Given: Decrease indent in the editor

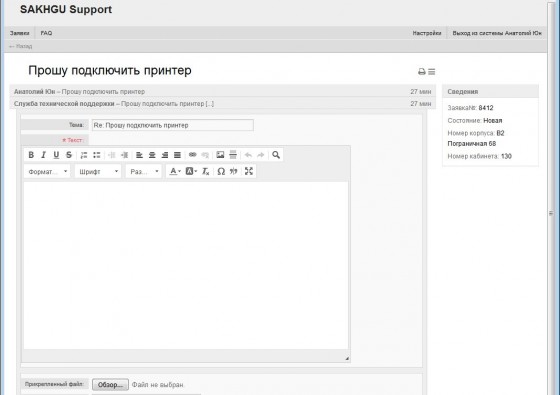Looking at the screenshot, I should coord(112,155).
